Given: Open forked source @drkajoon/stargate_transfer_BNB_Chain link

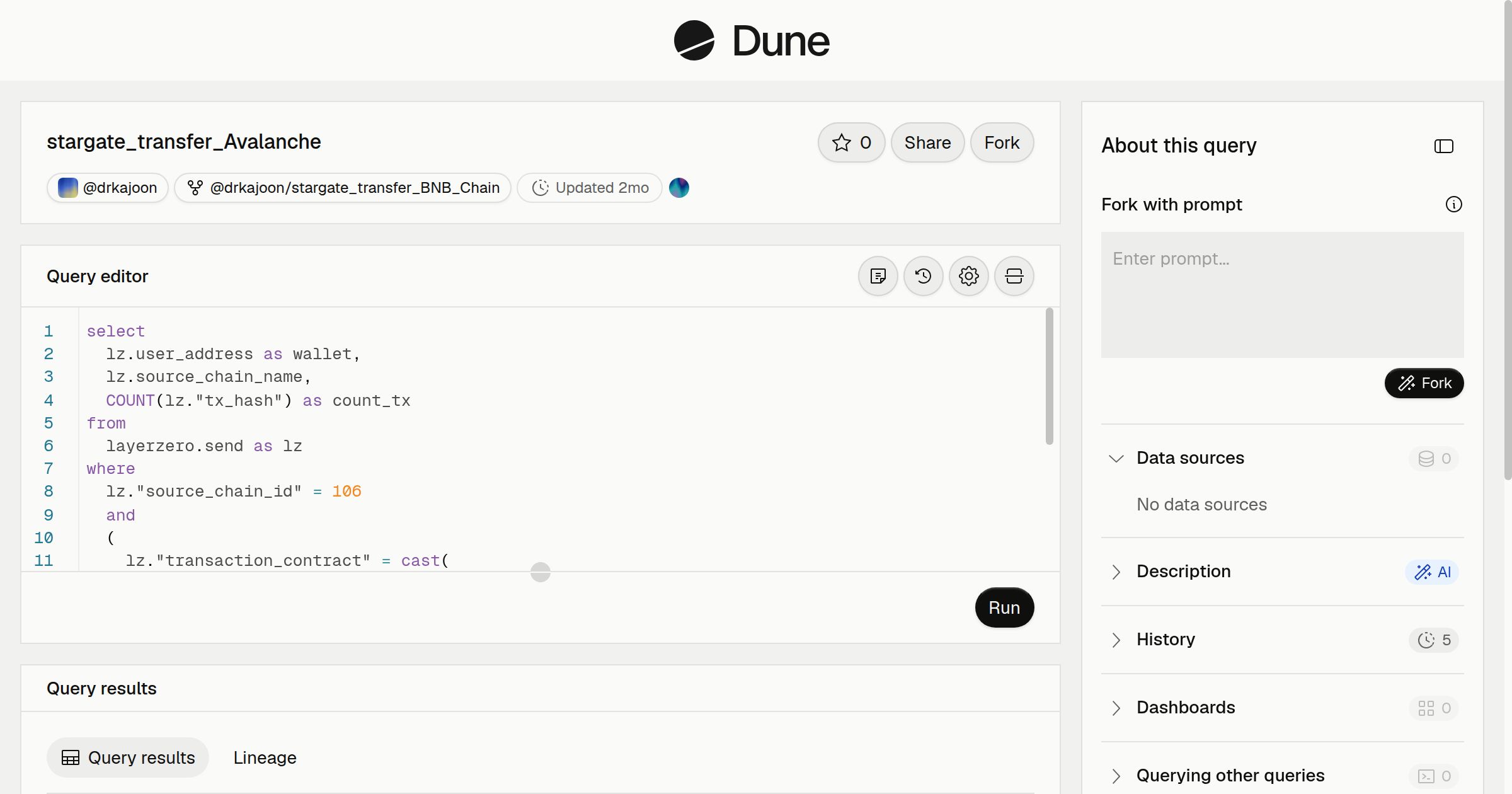Looking at the screenshot, I should click(x=343, y=188).
